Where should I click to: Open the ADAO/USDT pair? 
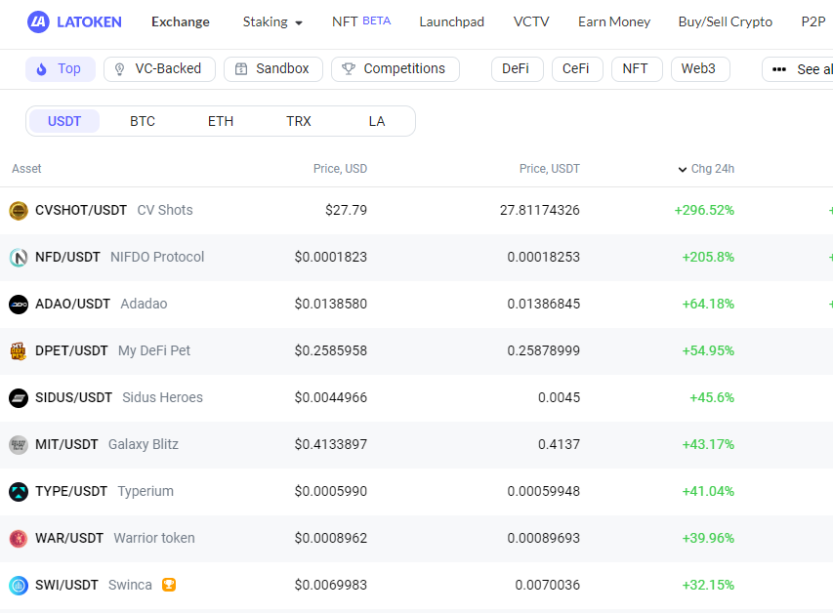coord(72,304)
